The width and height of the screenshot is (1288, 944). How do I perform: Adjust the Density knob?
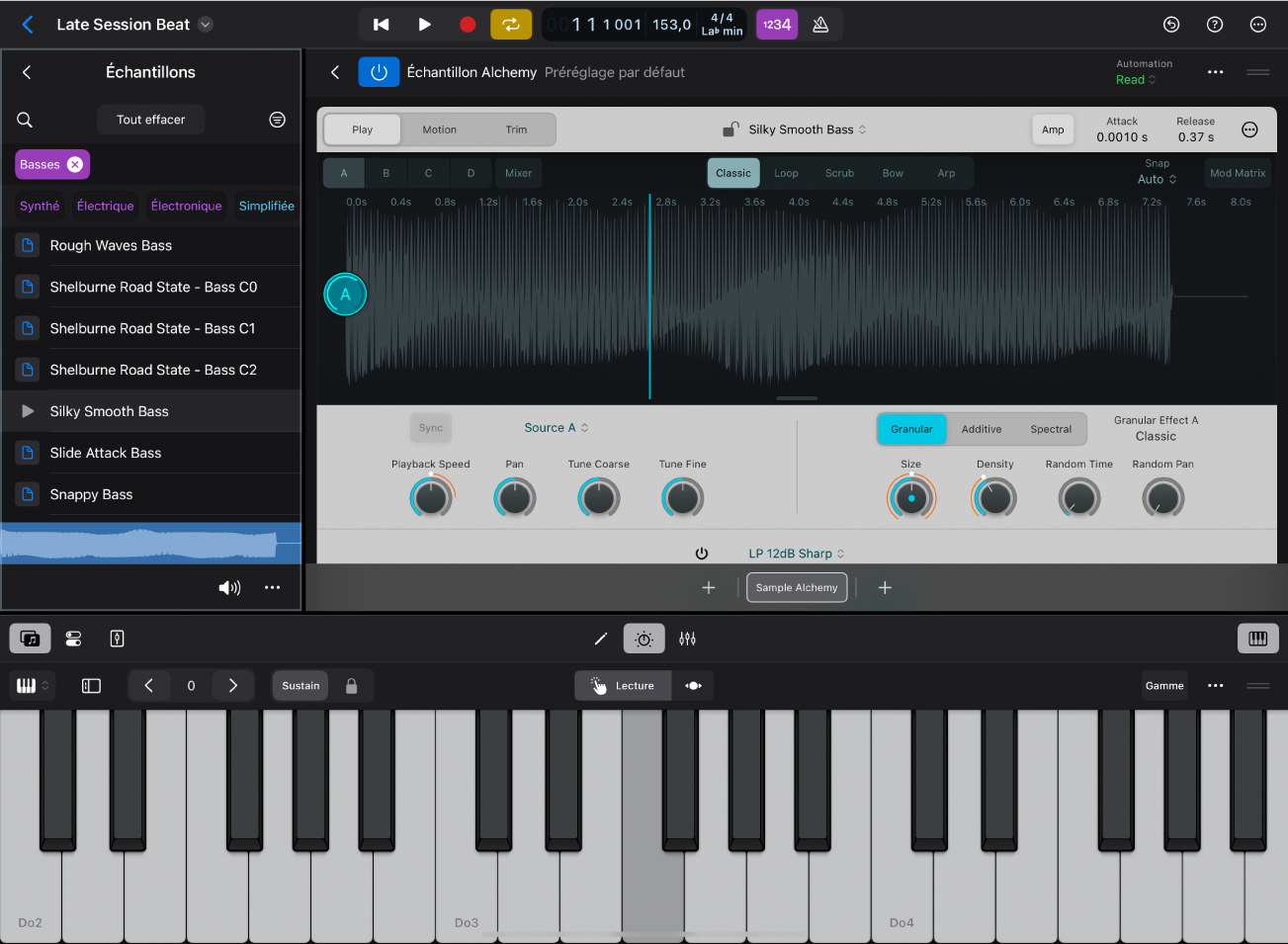pos(994,497)
